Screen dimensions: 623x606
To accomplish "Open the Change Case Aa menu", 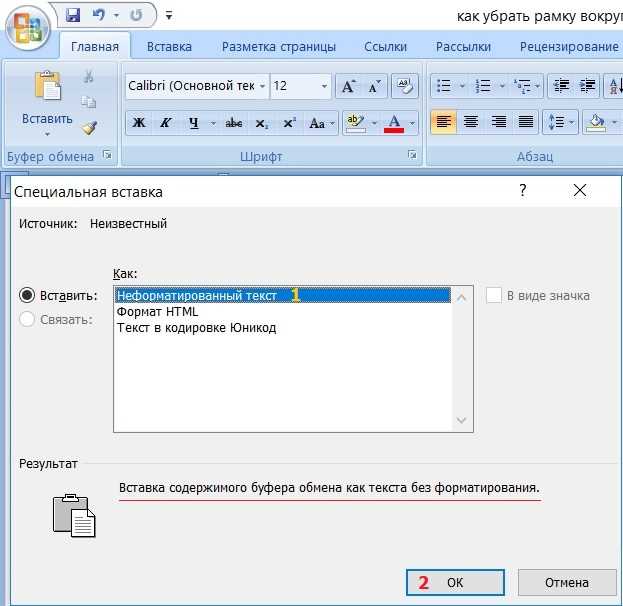I will (x=321, y=123).
